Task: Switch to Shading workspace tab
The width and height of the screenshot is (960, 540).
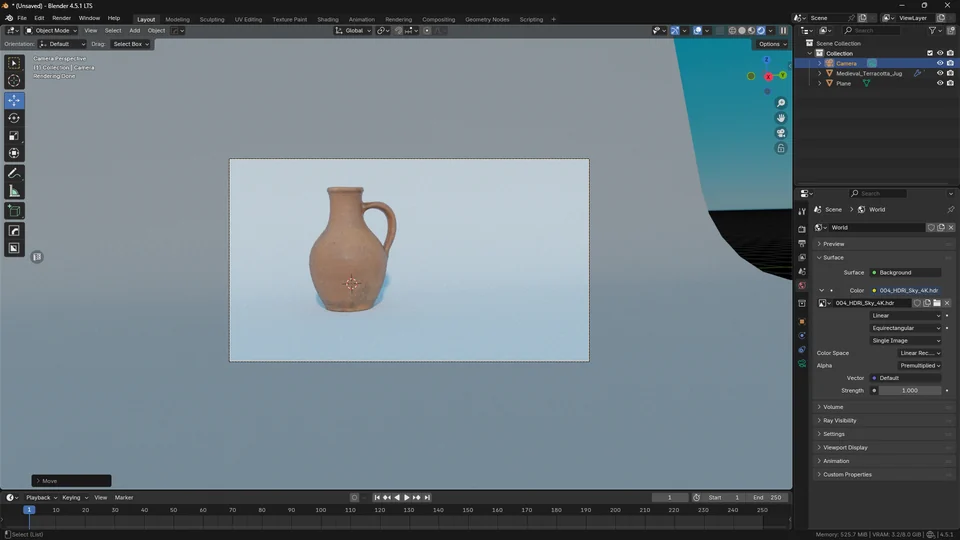Action: coord(328,20)
